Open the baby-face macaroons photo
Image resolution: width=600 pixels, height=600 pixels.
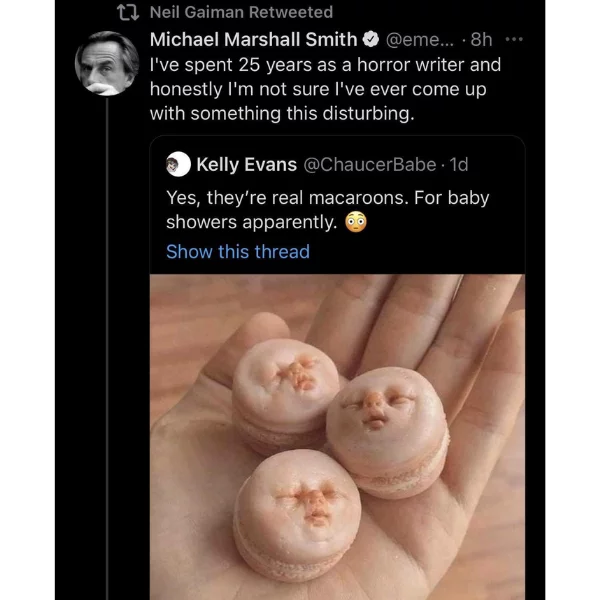click(x=337, y=437)
